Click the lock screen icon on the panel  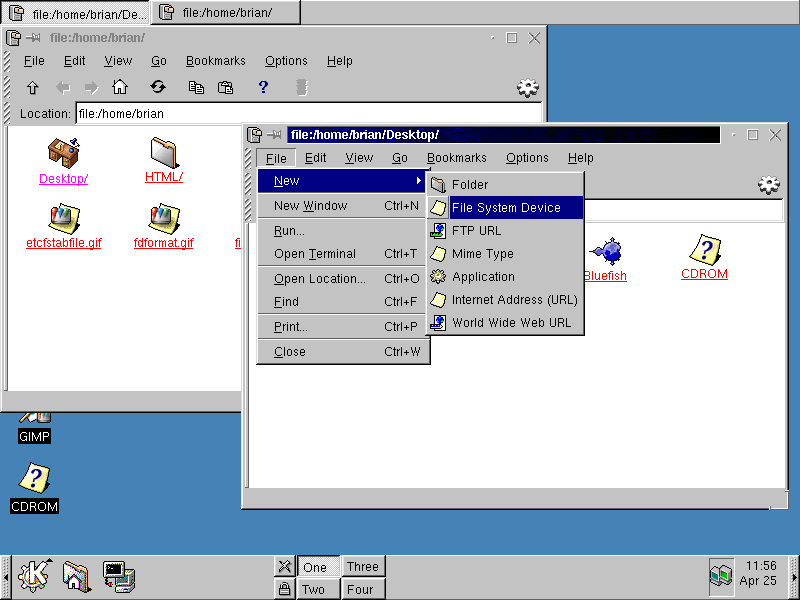pyautogui.click(x=284, y=589)
